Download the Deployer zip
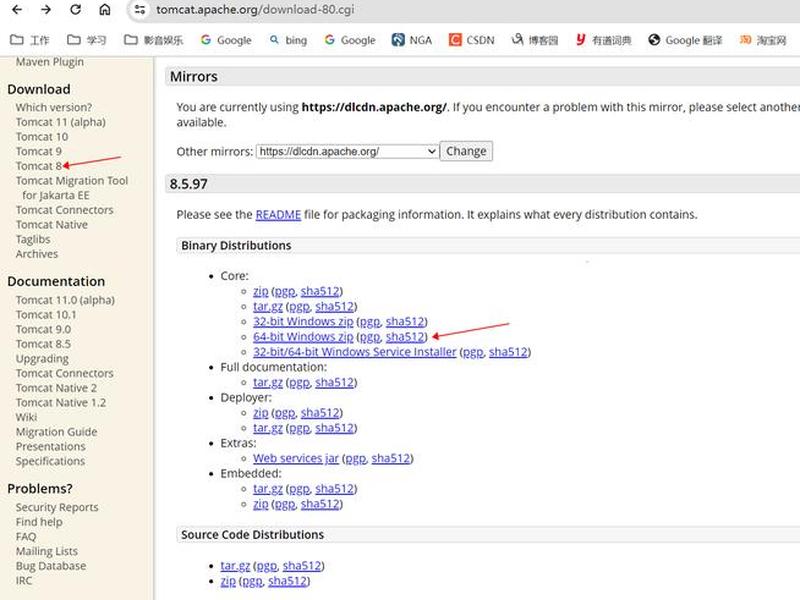The image size is (800, 600). [261, 413]
